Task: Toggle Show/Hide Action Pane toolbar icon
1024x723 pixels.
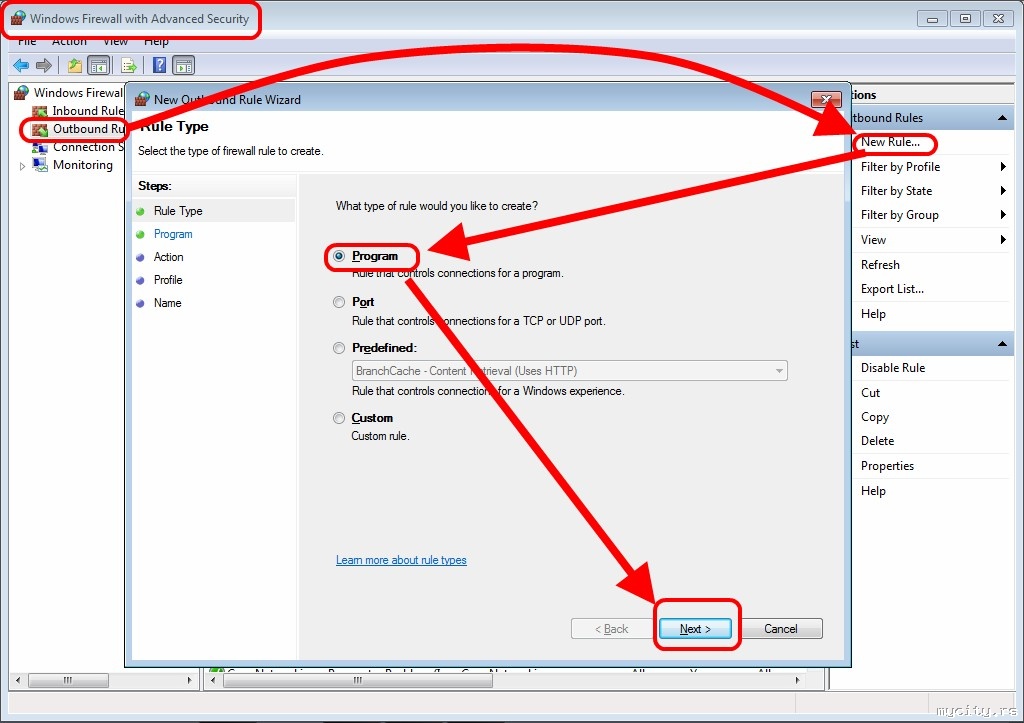Action: [x=184, y=65]
